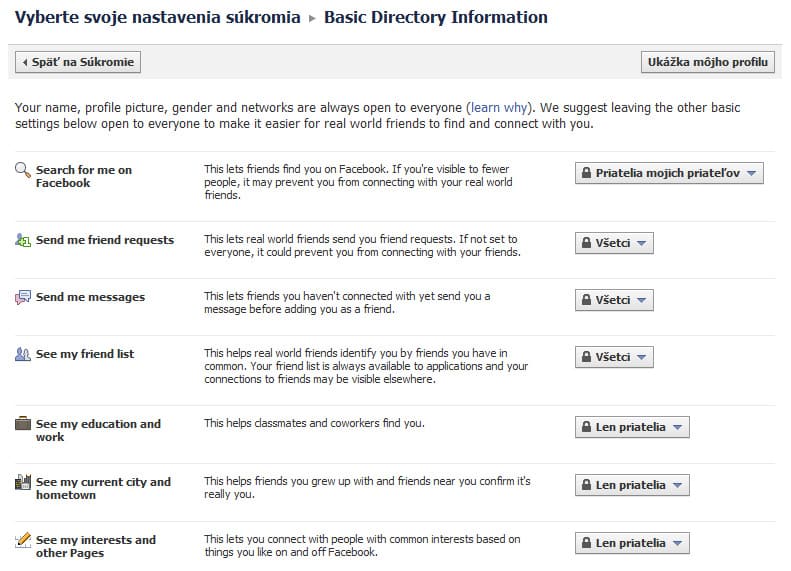Click the Späť na Súkromie button

(78, 62)
